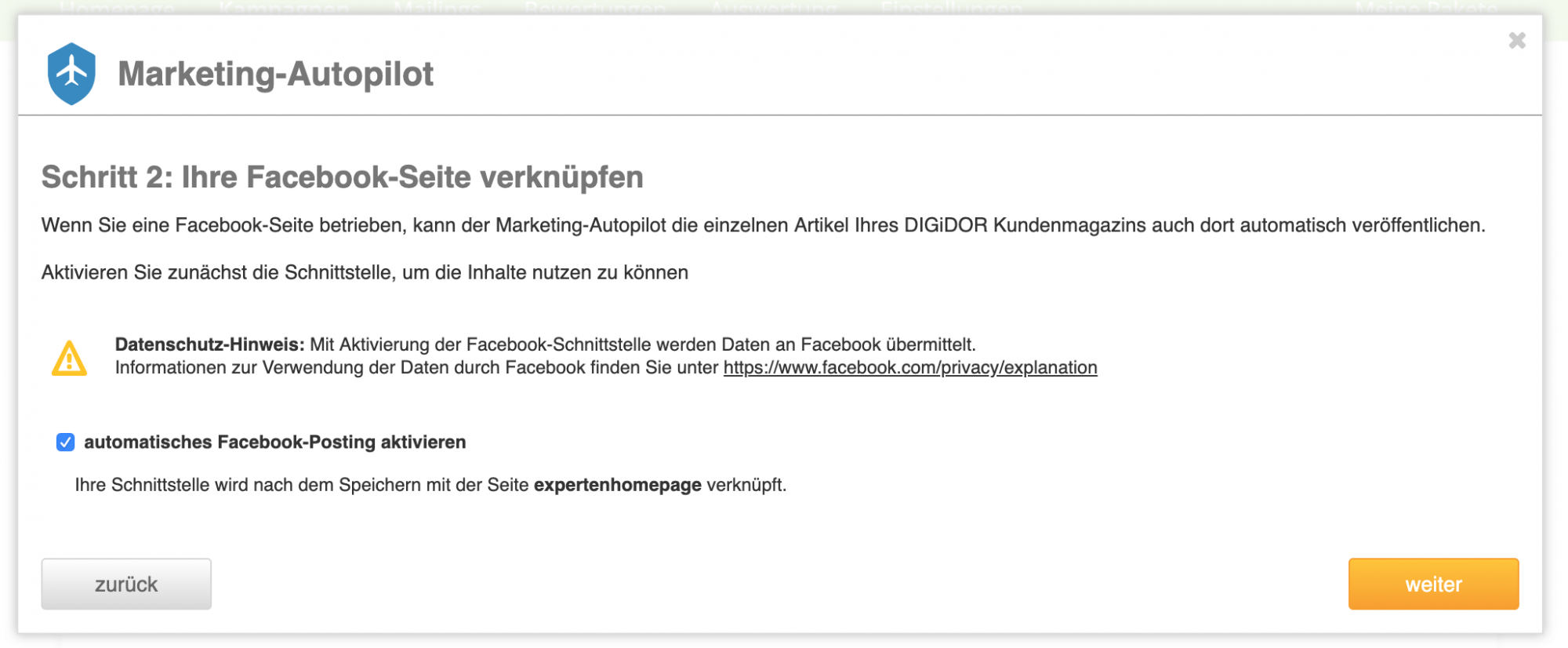
Task: Open the 'Meine Pakete' menu item
Action: tap(1426, 8)
